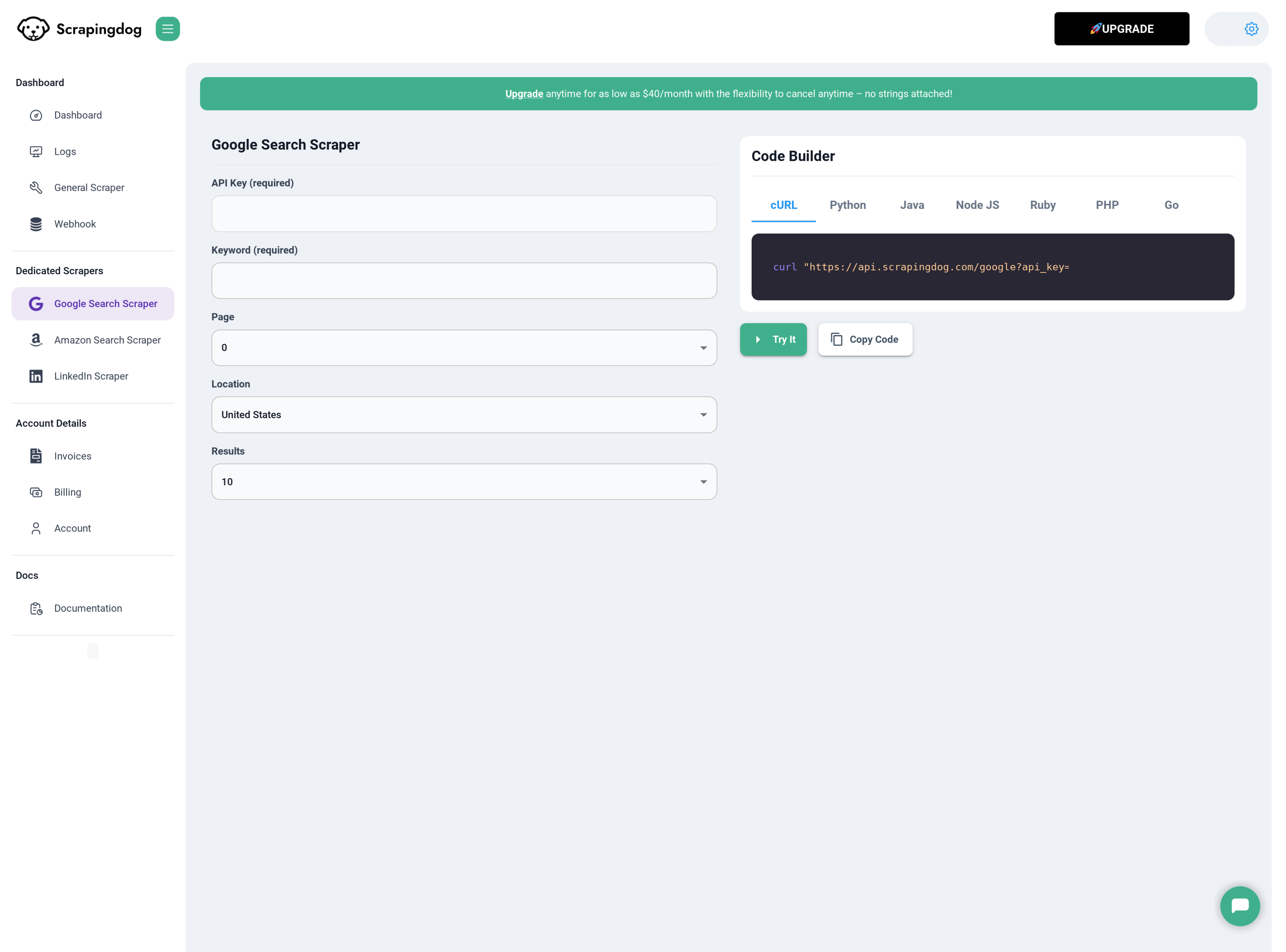The width and height of the screenshot is (1286, 952).
Task: Click the Dedicated Scrapers section label
Action: coord(59,271)
